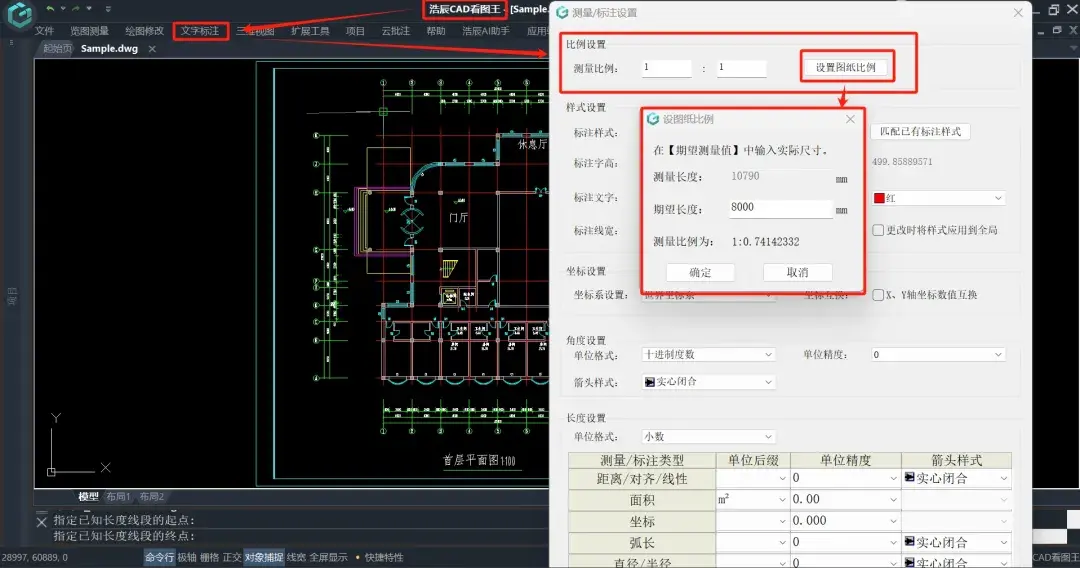Check X、Y轴坐标数值互换 checkbox

point(878,295)
